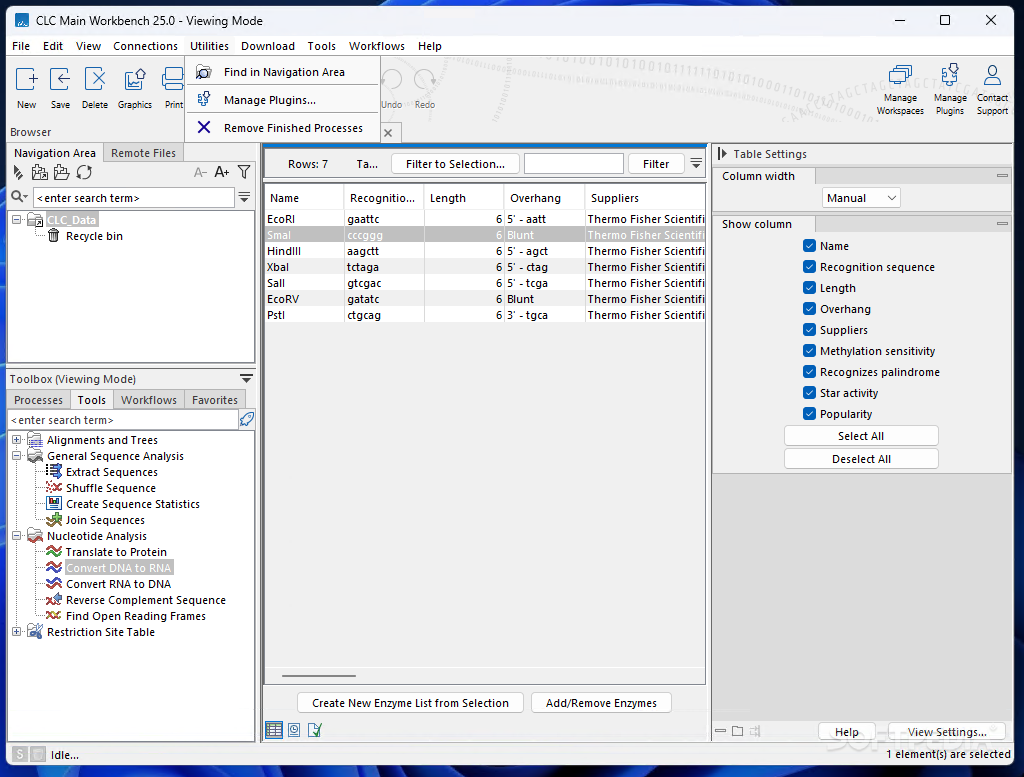
Task: Expand Alignments and Trees folder
Action: (17, 440)
